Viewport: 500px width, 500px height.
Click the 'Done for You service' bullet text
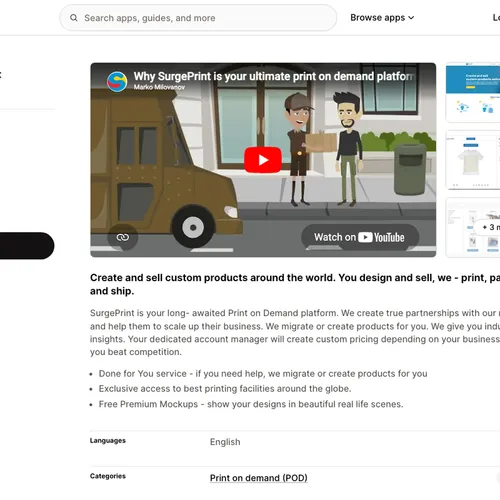click(263, 374)
